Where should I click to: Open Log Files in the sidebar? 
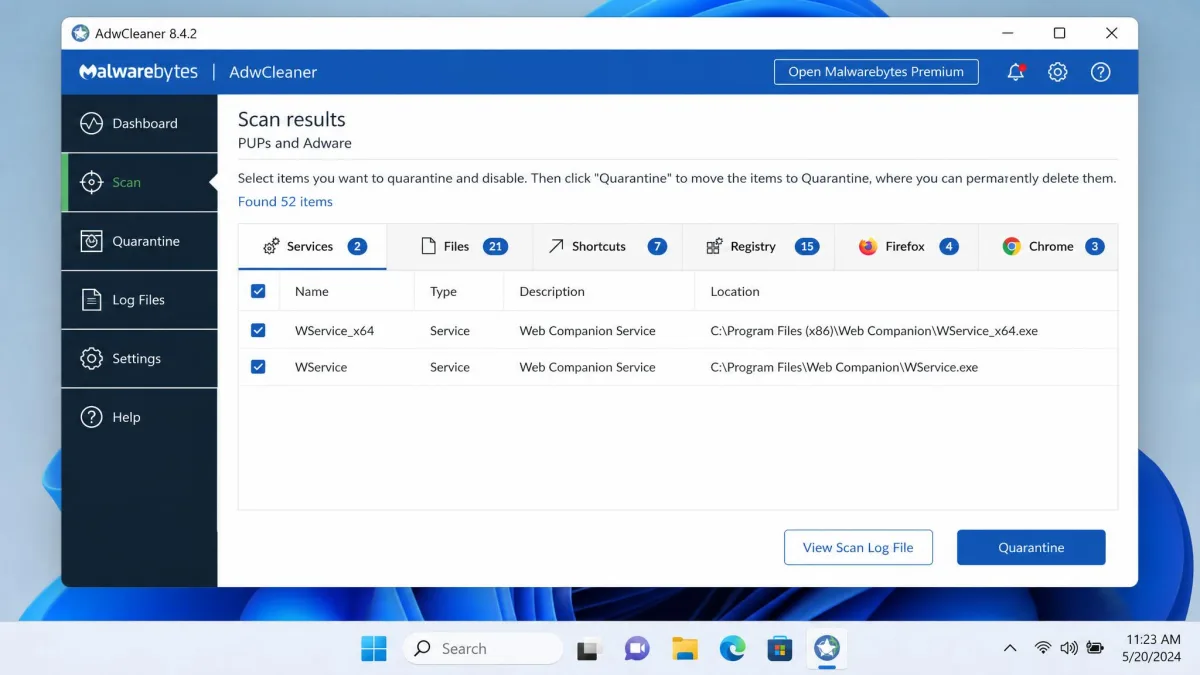139,300
